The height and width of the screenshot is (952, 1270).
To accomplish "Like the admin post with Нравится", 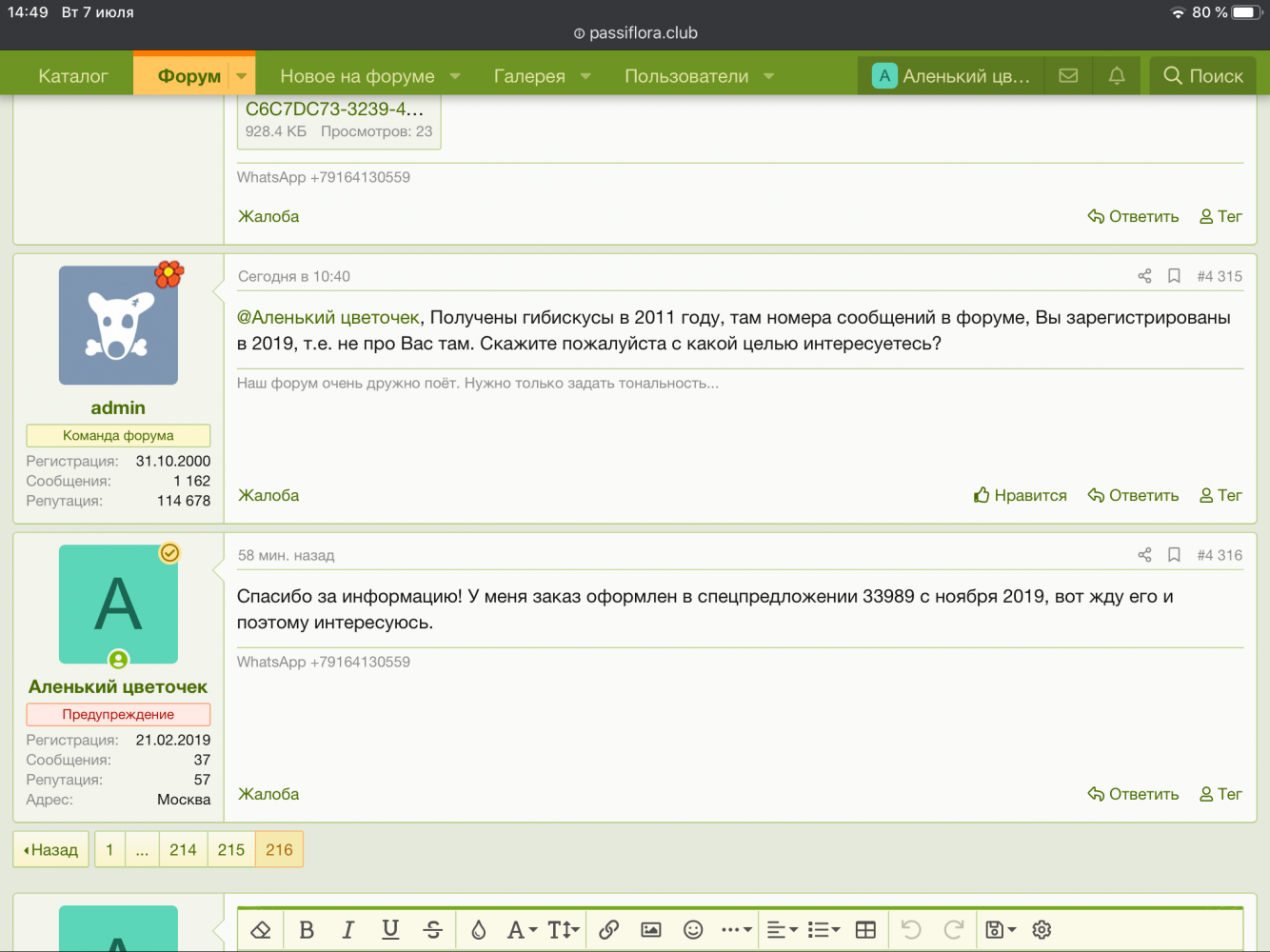I will pos(1020,495).
